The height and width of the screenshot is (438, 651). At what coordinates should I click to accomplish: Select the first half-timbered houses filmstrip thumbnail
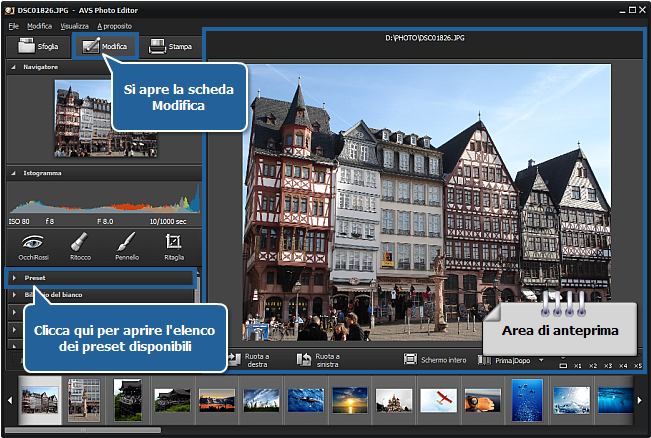pyautogui.click(x=40, y=400)
